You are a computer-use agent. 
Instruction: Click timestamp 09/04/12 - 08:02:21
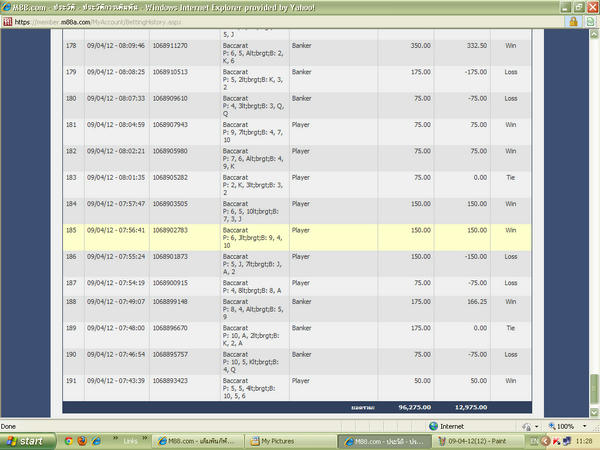pyautogui.click(x=116, y=151)
